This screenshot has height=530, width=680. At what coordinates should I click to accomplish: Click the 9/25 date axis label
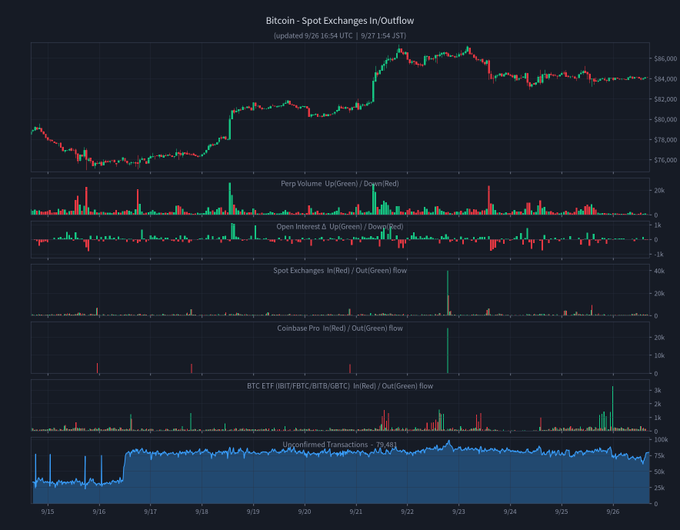click(x=562, y=511)
